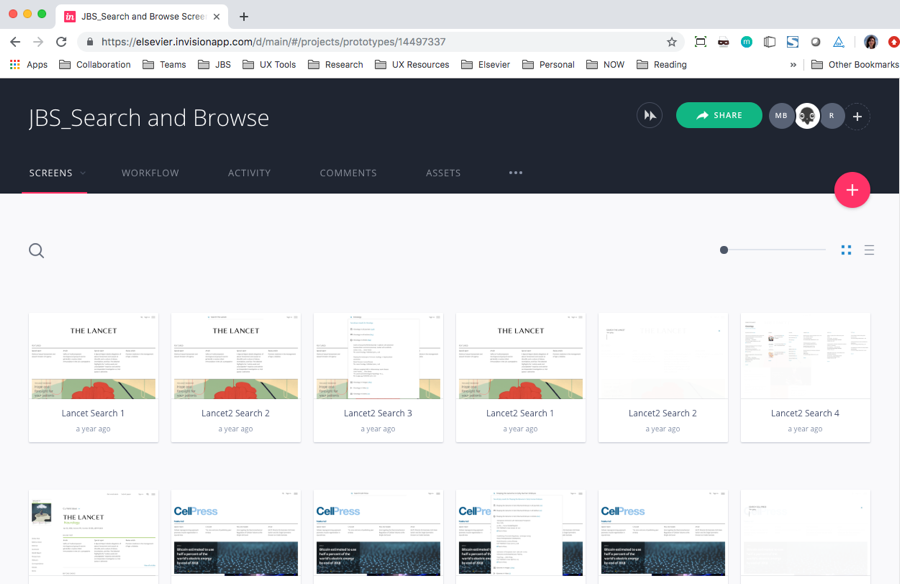Expand the Screens tab dropdown arrow

83,173
